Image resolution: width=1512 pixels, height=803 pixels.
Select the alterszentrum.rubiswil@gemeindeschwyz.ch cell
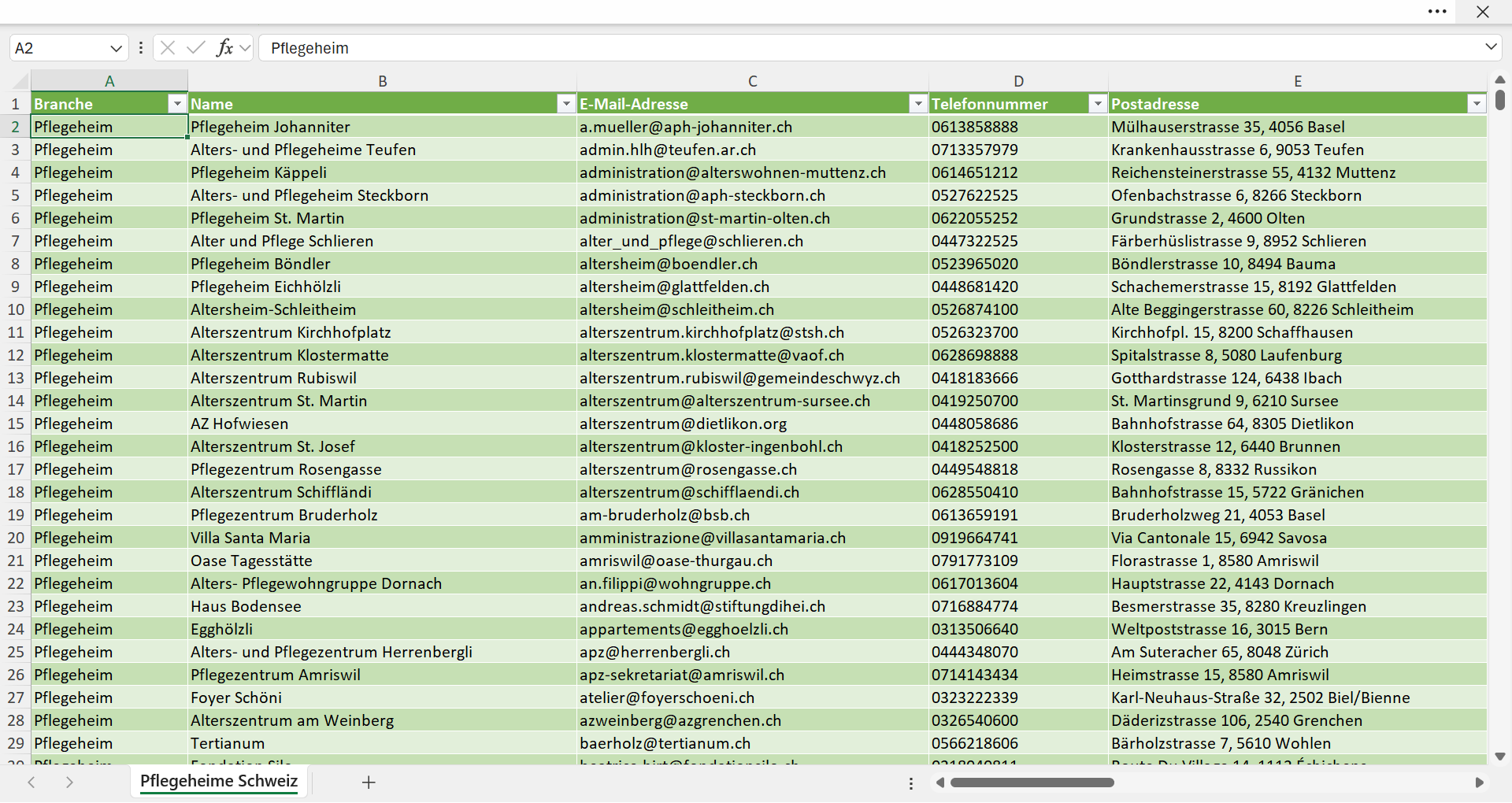[x=753, y=378]
